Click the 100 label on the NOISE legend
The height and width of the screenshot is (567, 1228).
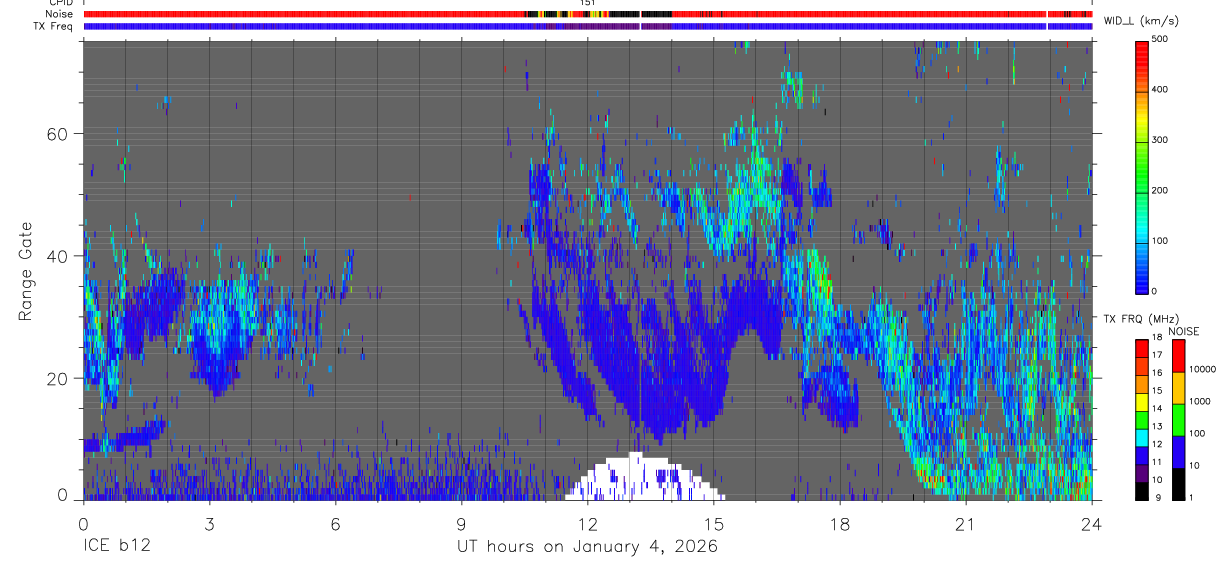[x=1198, y=433]
